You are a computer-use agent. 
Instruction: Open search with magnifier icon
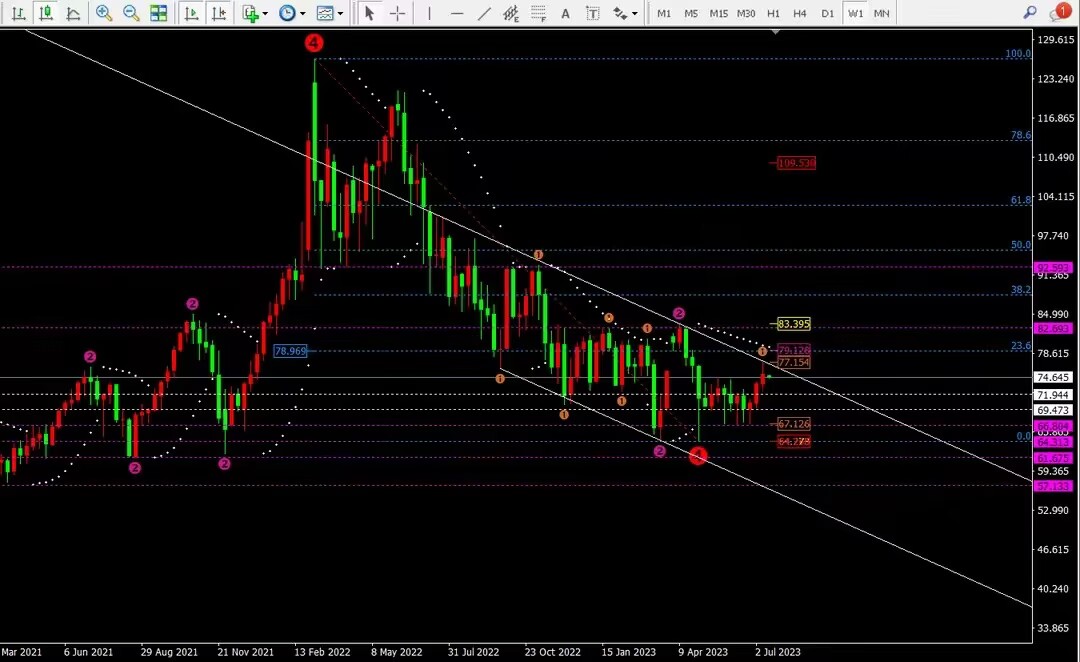(x=1030, y=12)
